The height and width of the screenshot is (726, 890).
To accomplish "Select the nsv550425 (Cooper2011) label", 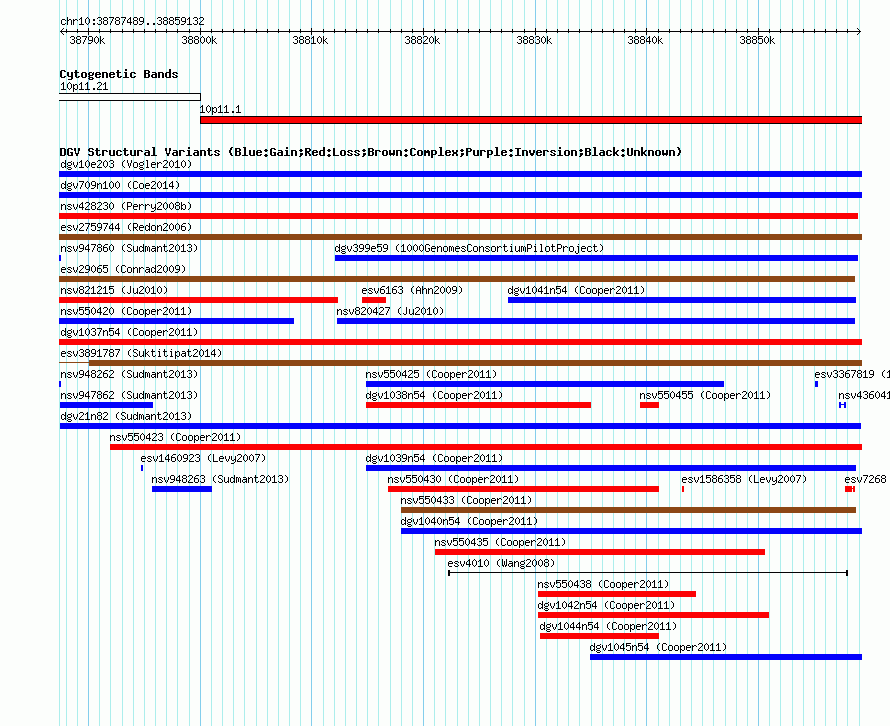I will point(431,374).
